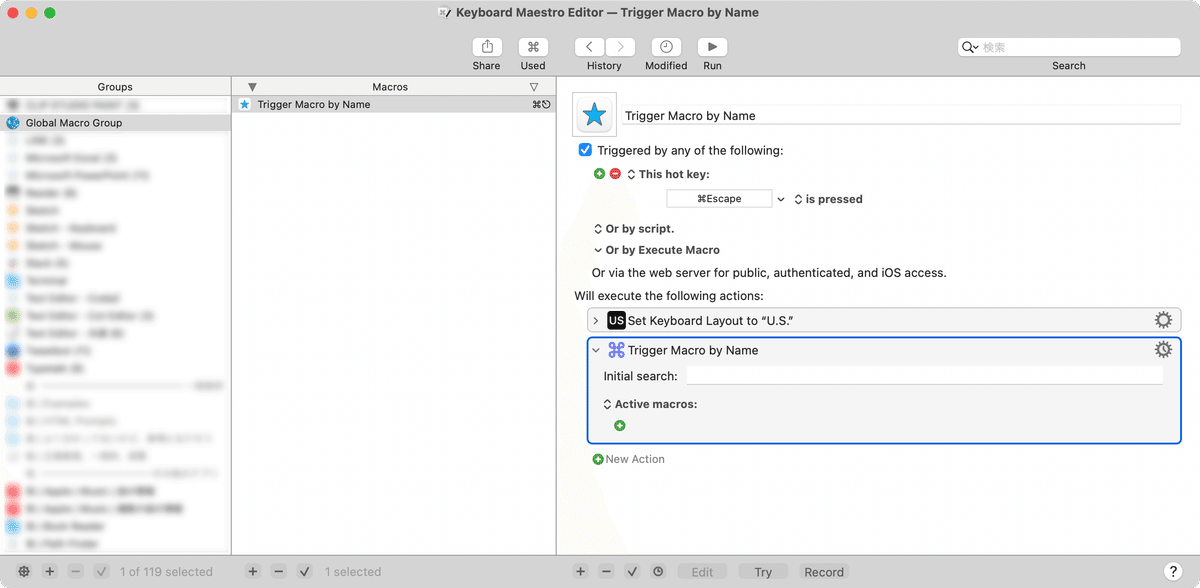This screenshot has width=1200, height=588.
Task: Click the command-symbol icon of Trigger Macro action
Action: (x=616, y=350)
